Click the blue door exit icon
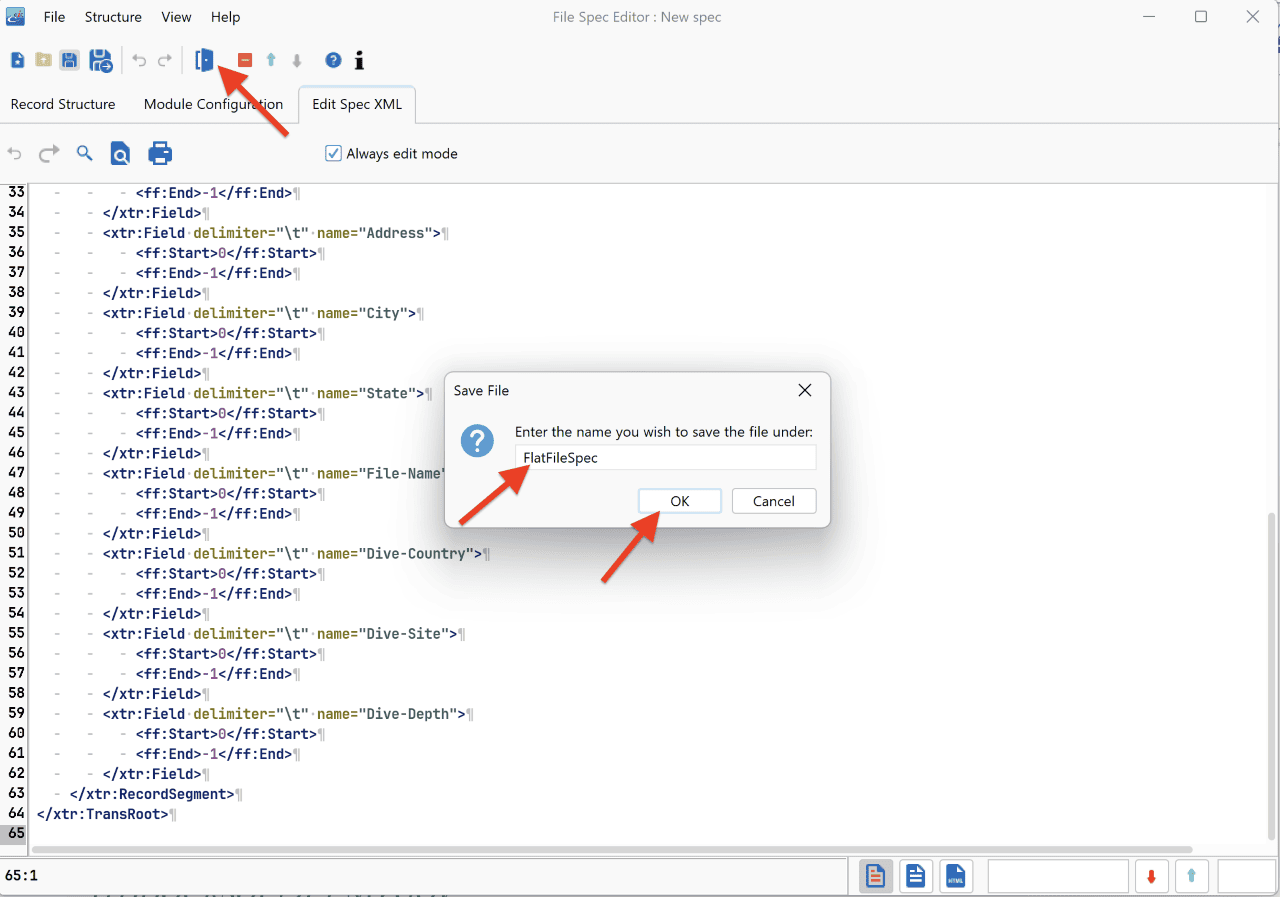Image resolution: width=1280 pixels, height=897 pixels. tap(204, 60)
